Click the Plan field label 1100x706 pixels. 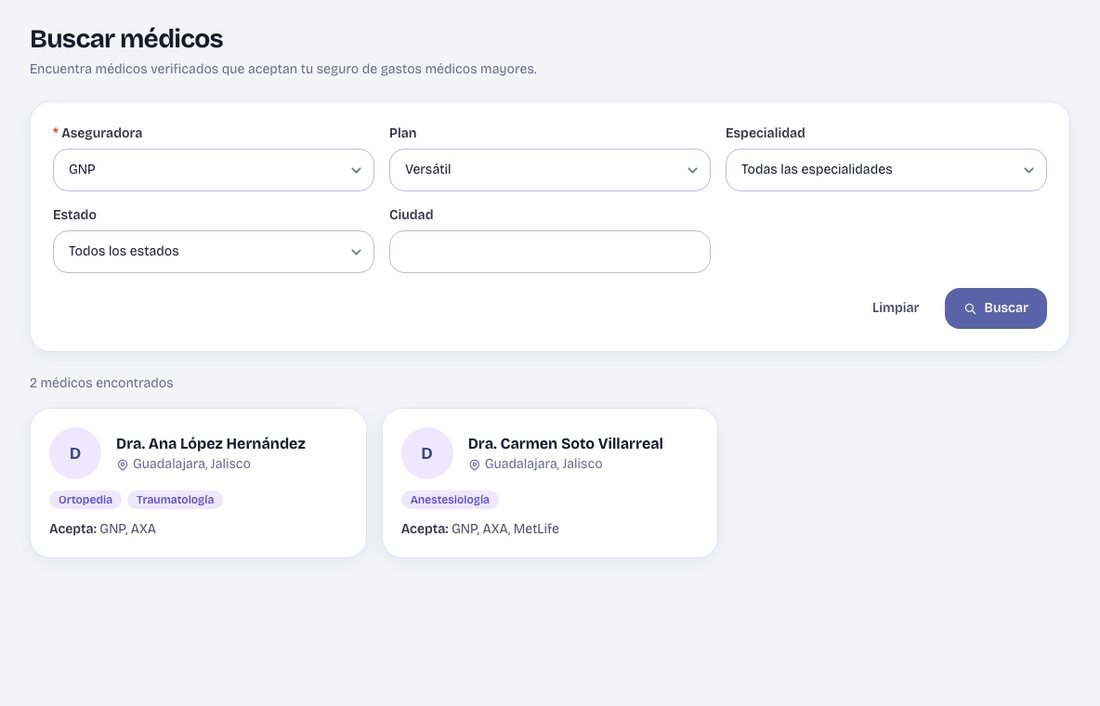click(403, 133)
